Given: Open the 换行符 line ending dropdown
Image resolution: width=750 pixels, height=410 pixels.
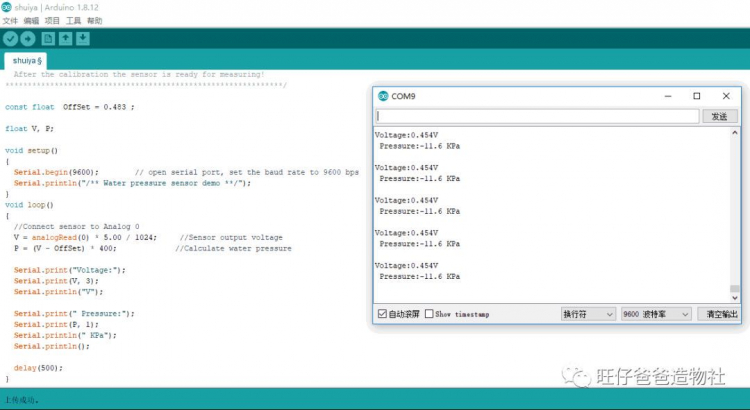Looking at the screenshot, I should point(588,314).
